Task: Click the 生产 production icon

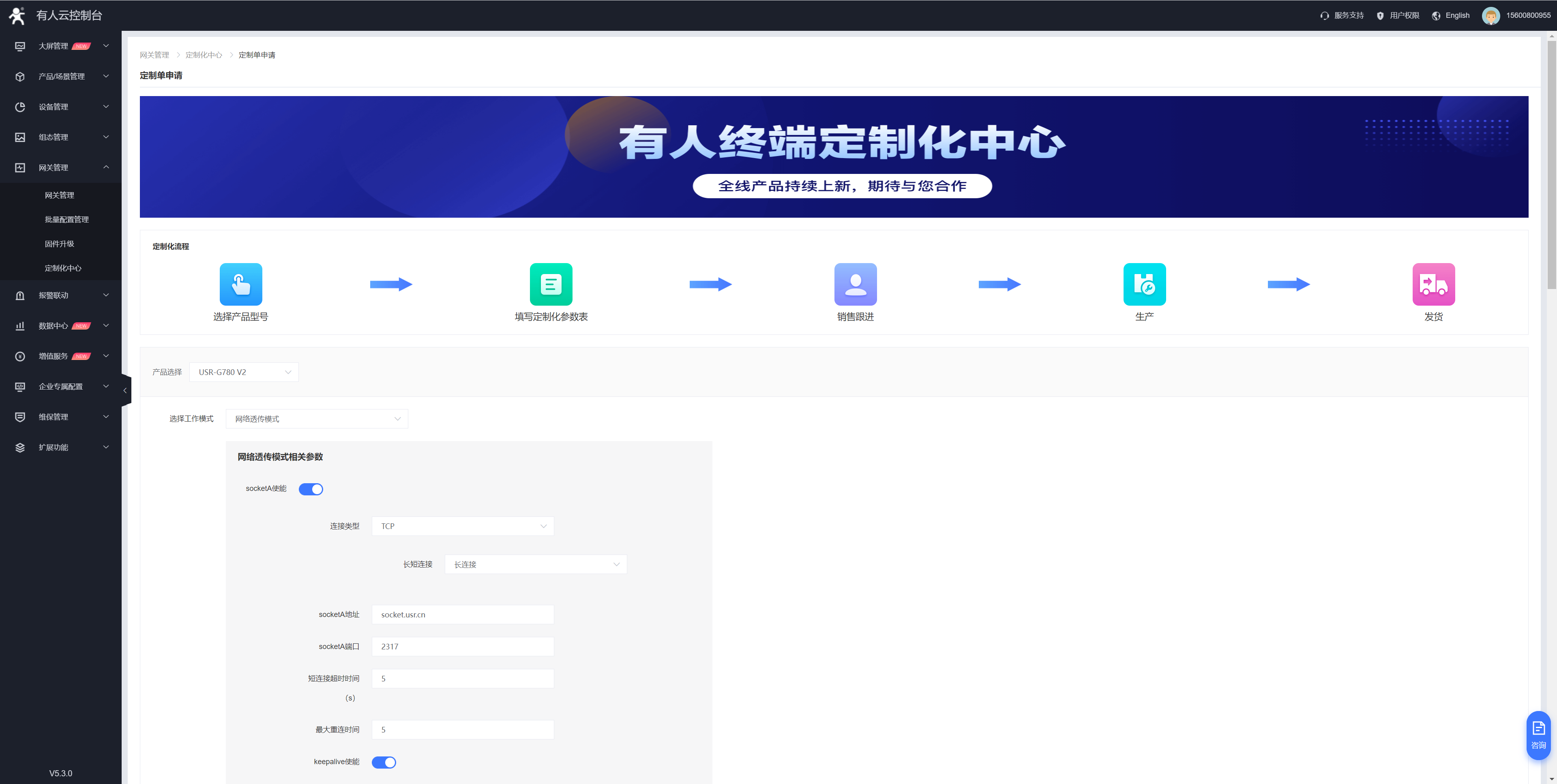Action: (1144, 284)
